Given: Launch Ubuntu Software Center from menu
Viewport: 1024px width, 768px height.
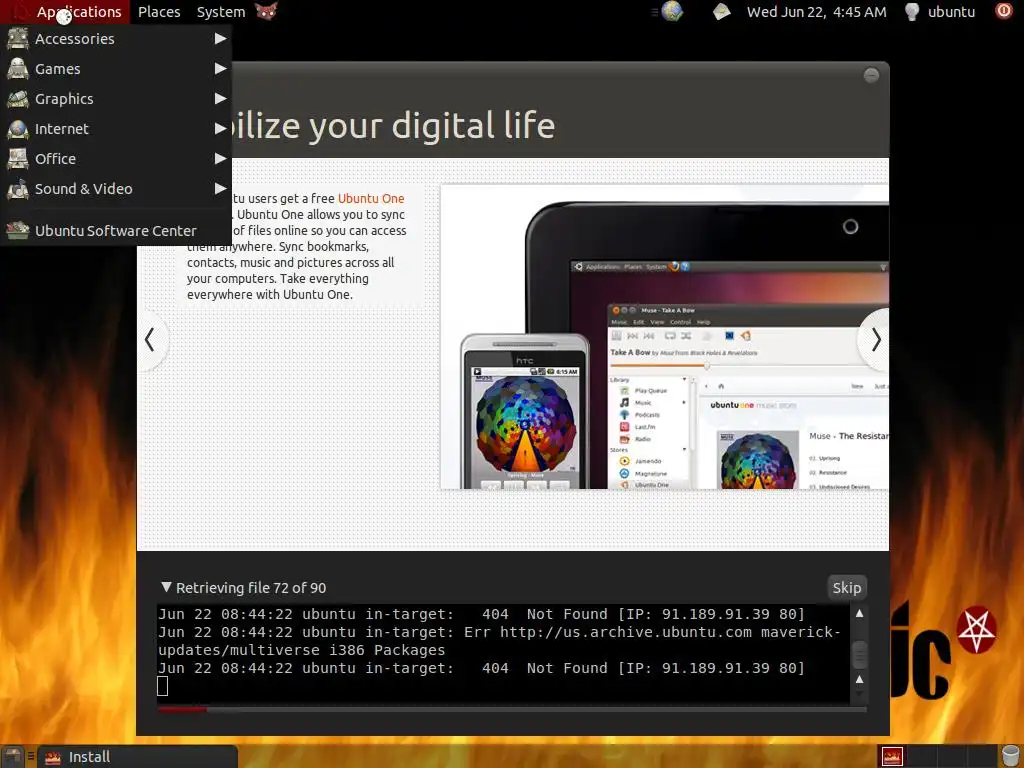Looking at the screenshot, I should click(x=116, y=231).
